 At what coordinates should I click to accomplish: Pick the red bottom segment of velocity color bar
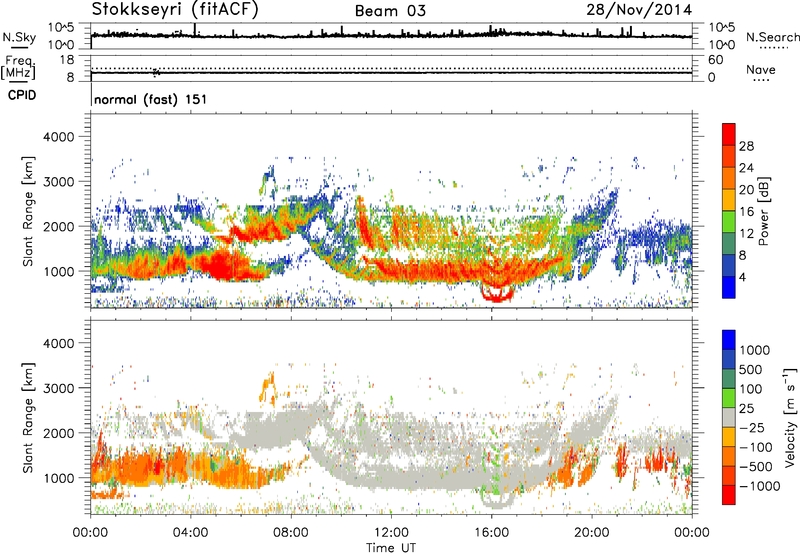729,495
